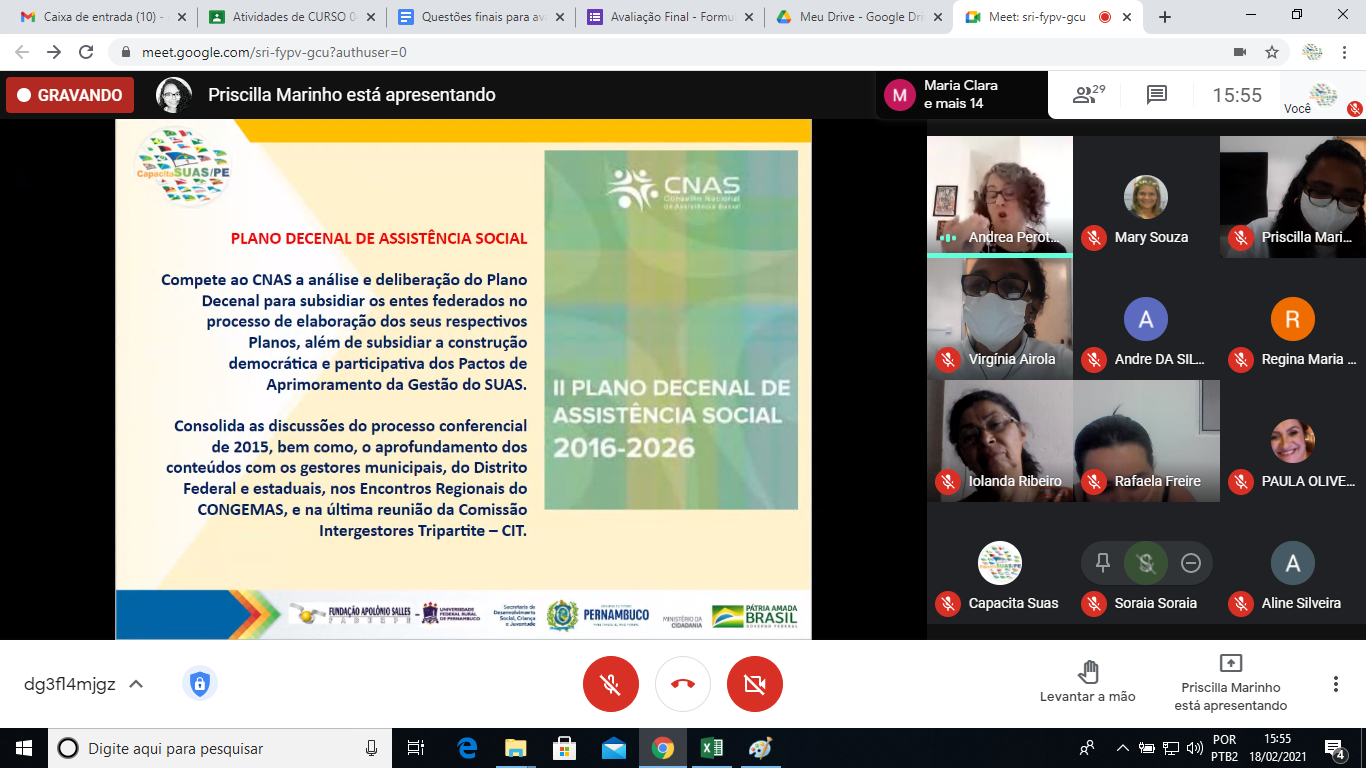
Task: Show the participants list
Action: 1088,95
